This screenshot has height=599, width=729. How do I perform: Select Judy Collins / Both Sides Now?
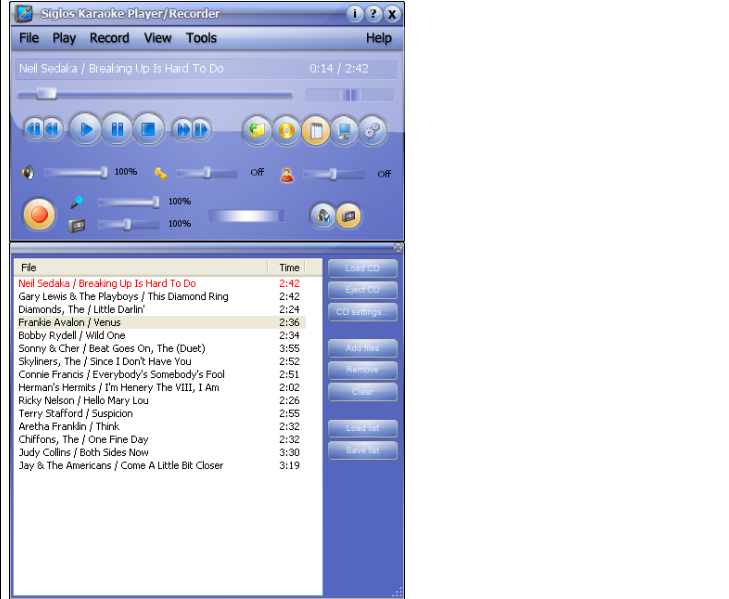(161, 453)
